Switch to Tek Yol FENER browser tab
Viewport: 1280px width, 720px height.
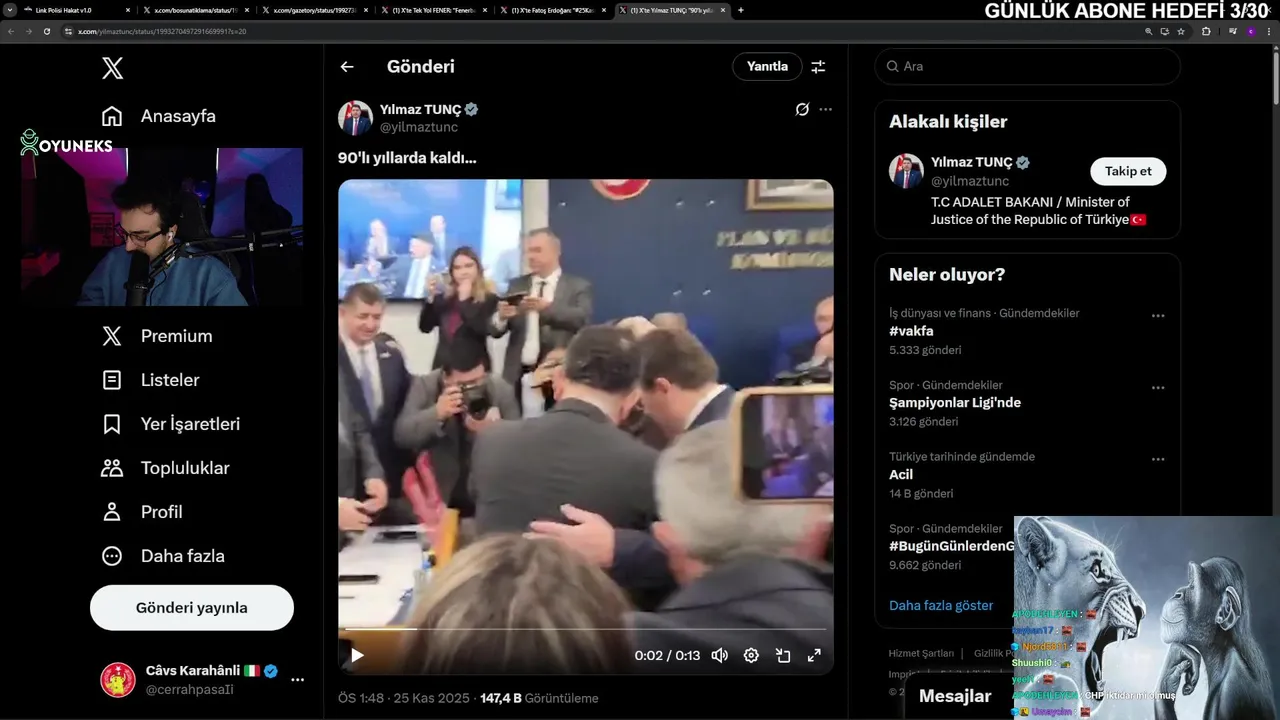pyautogui.click(x=433, y=10)
